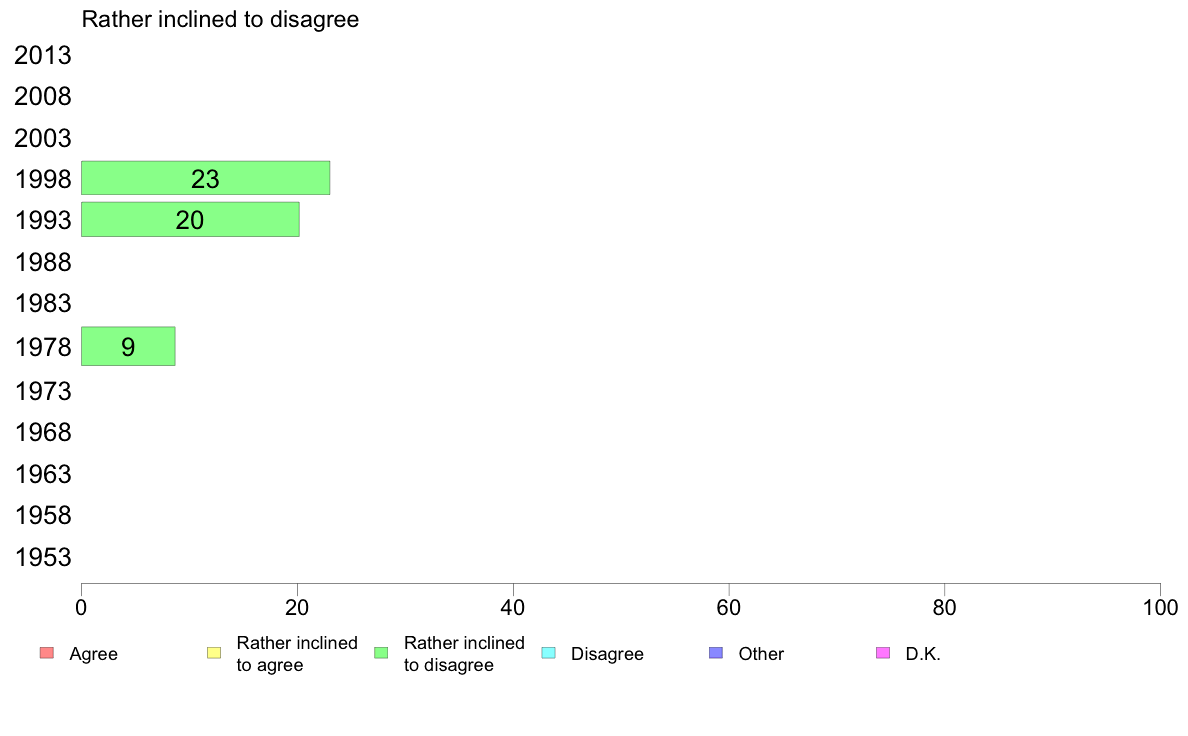Click the 1988 year label

tap(43, 262)
